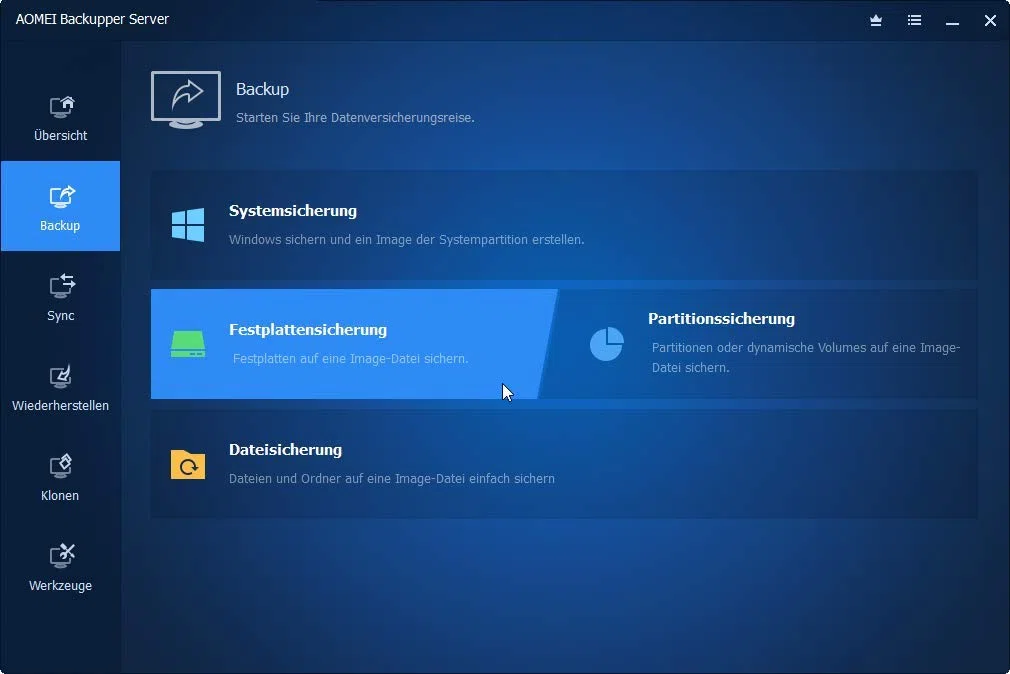Open the Übersicht sidebar icon
This screenshot has height=674, width=1010.
tap(62, 107)
